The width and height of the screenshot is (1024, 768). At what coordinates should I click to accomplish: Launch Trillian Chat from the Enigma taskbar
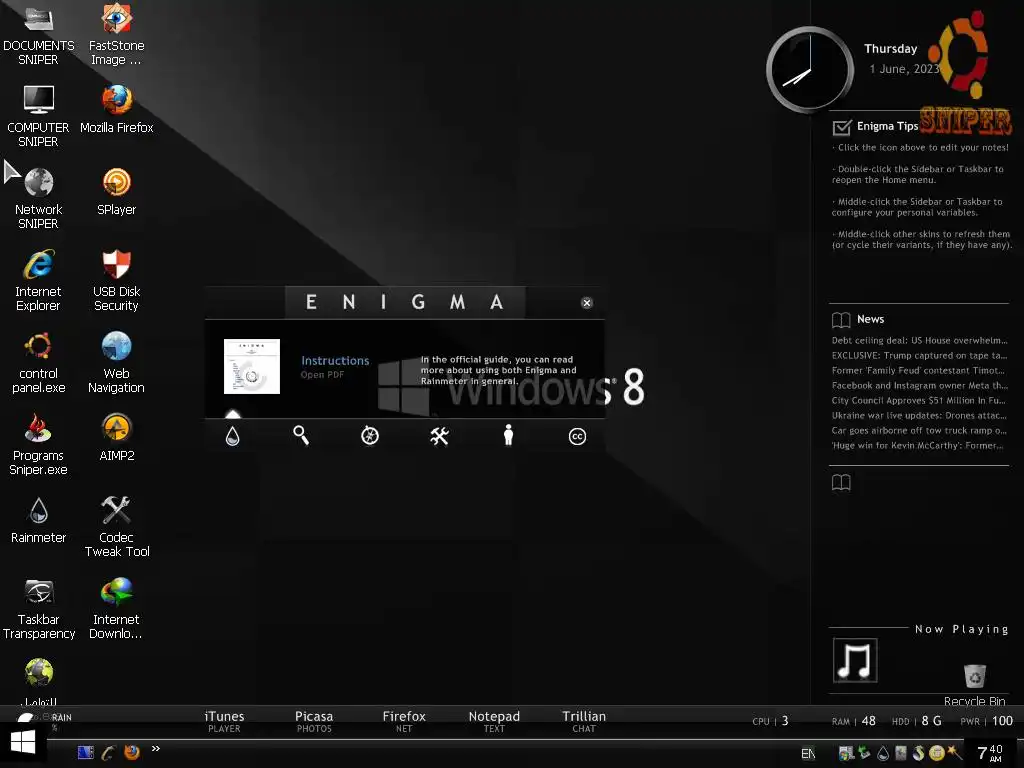(x=584, y=721)
